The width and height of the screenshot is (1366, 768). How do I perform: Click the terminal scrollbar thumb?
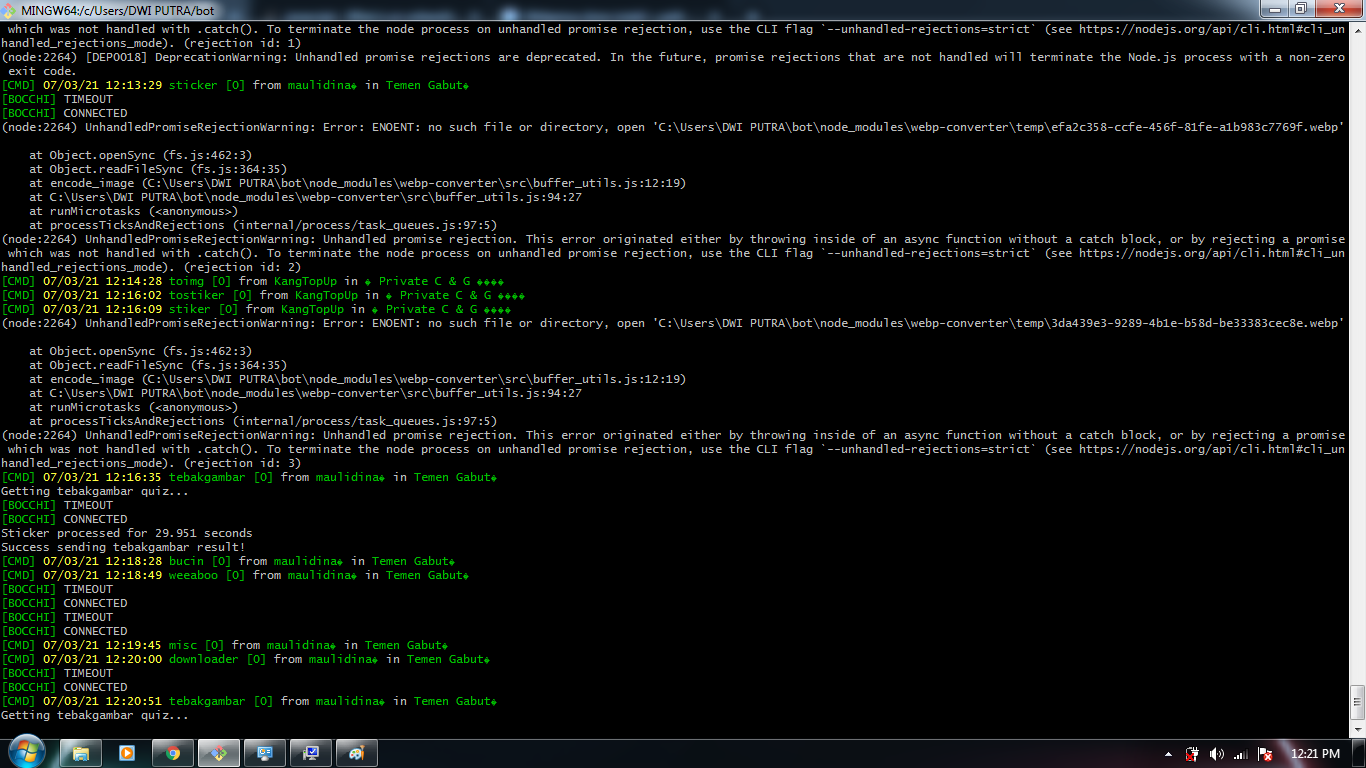[x=1357, y=701]
